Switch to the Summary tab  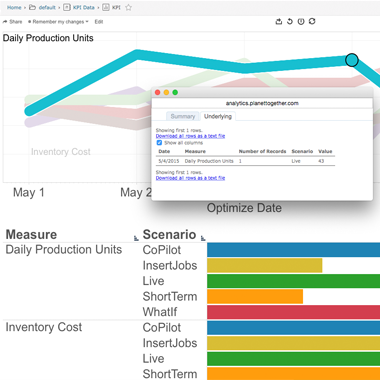click(183, 116)
